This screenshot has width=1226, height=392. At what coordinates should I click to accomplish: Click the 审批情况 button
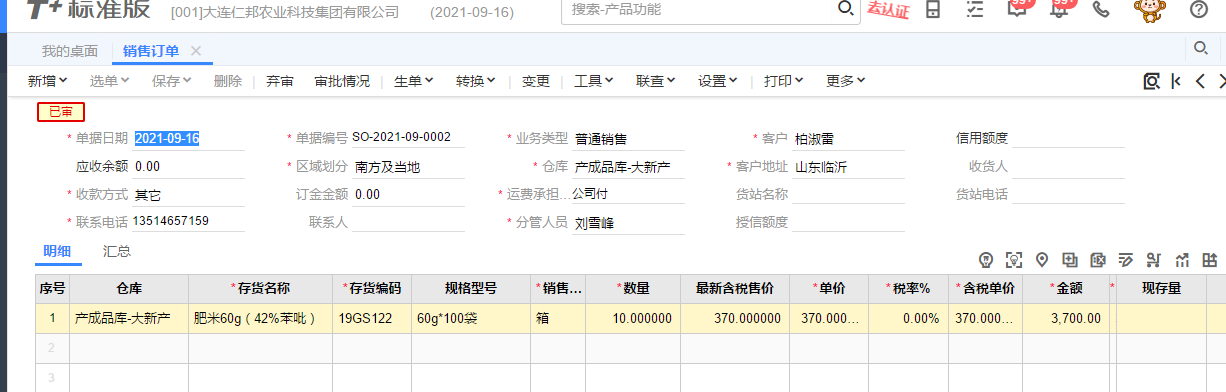coord(341,81)
